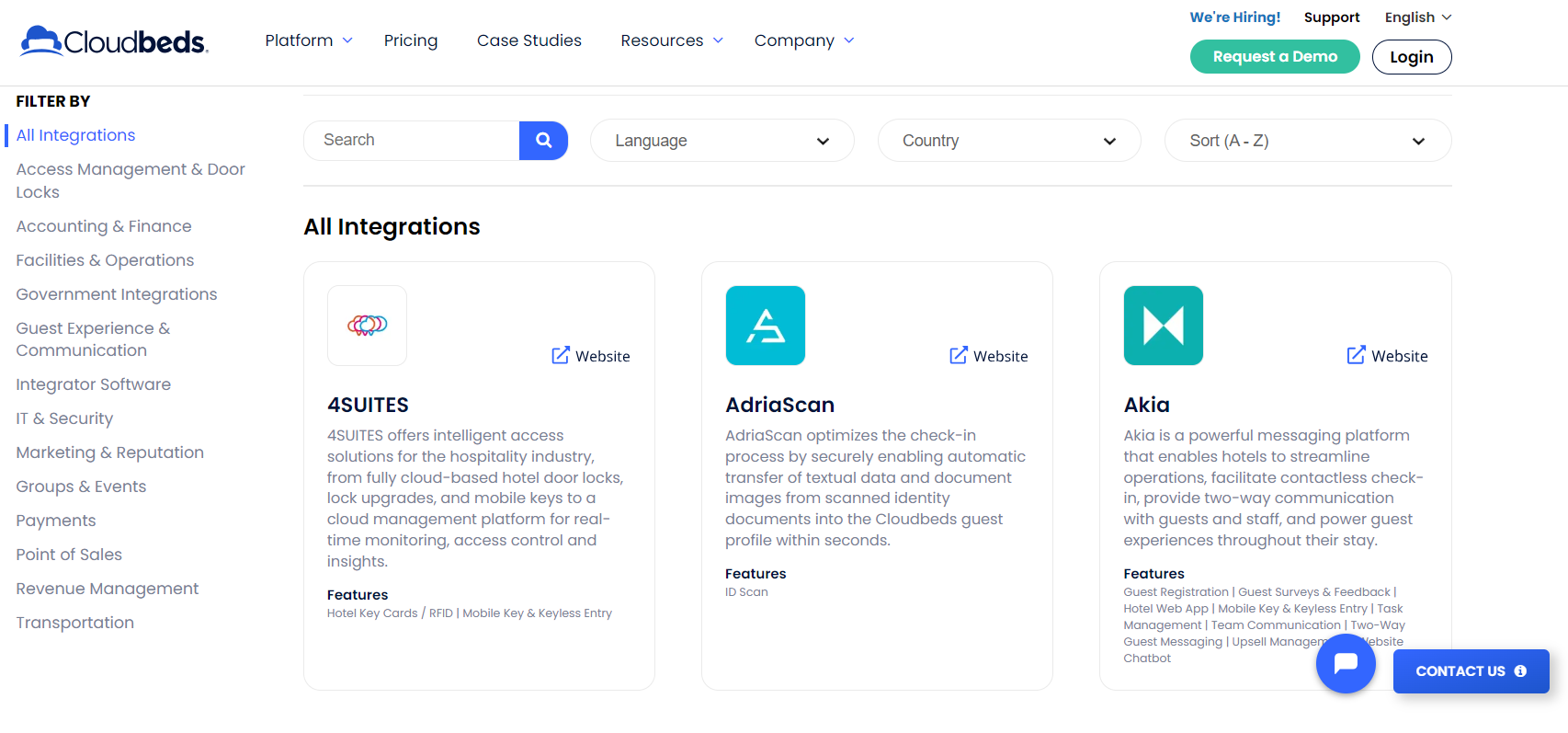Filter by Integrator Software
This screenshot has height=733, width=1568.
(x=94, y=384)
